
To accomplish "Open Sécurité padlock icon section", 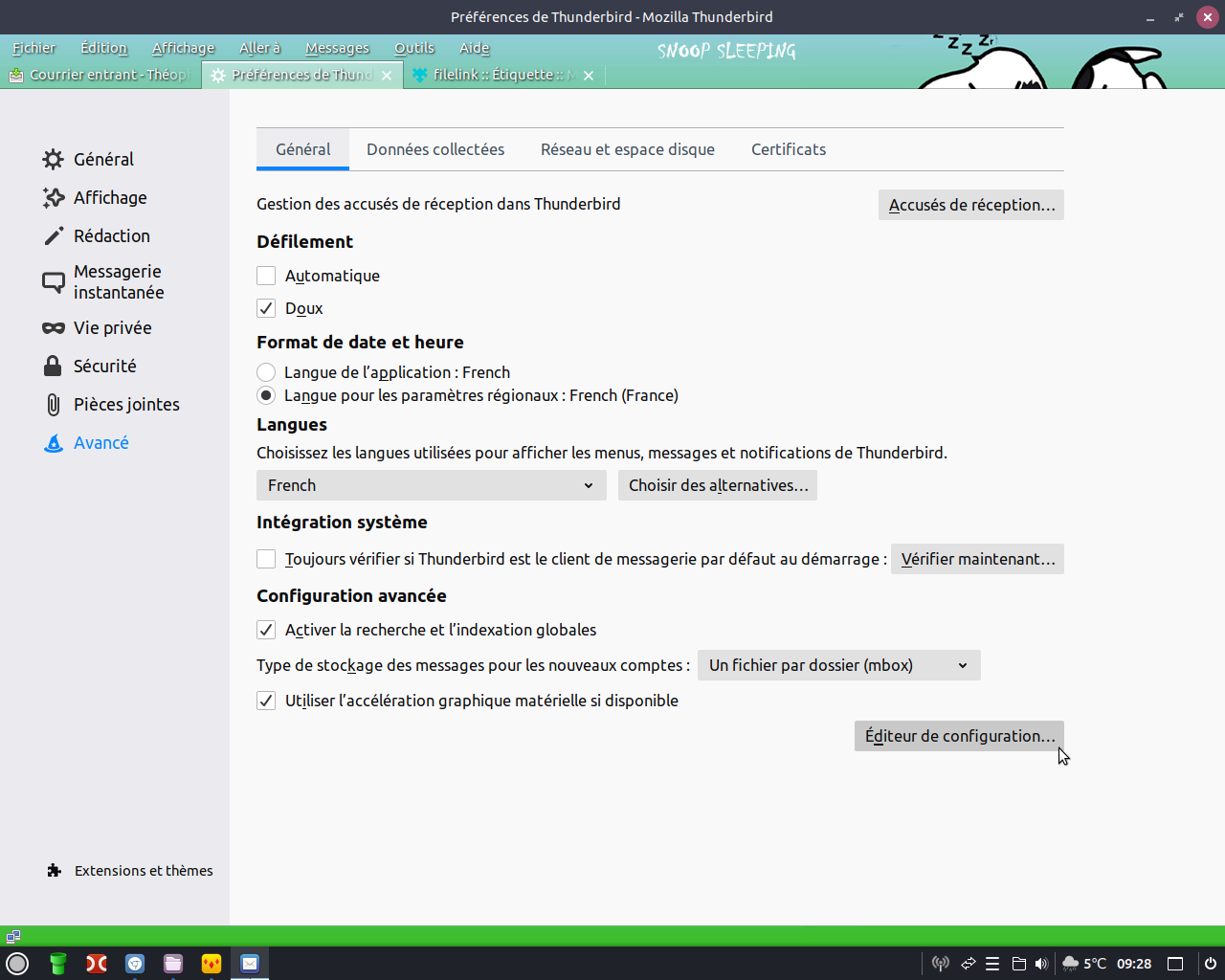I will pos(54,366).
